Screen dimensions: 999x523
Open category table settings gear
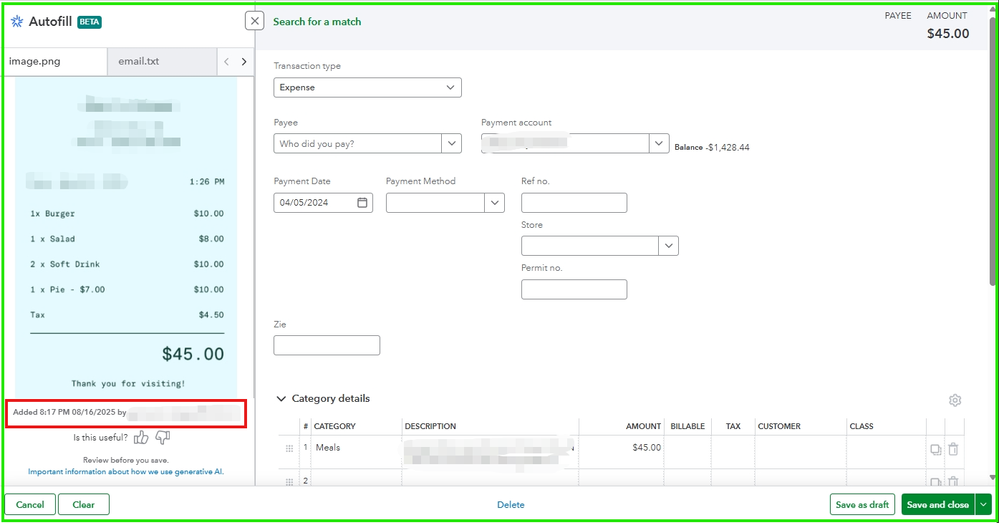coord(954,400)
